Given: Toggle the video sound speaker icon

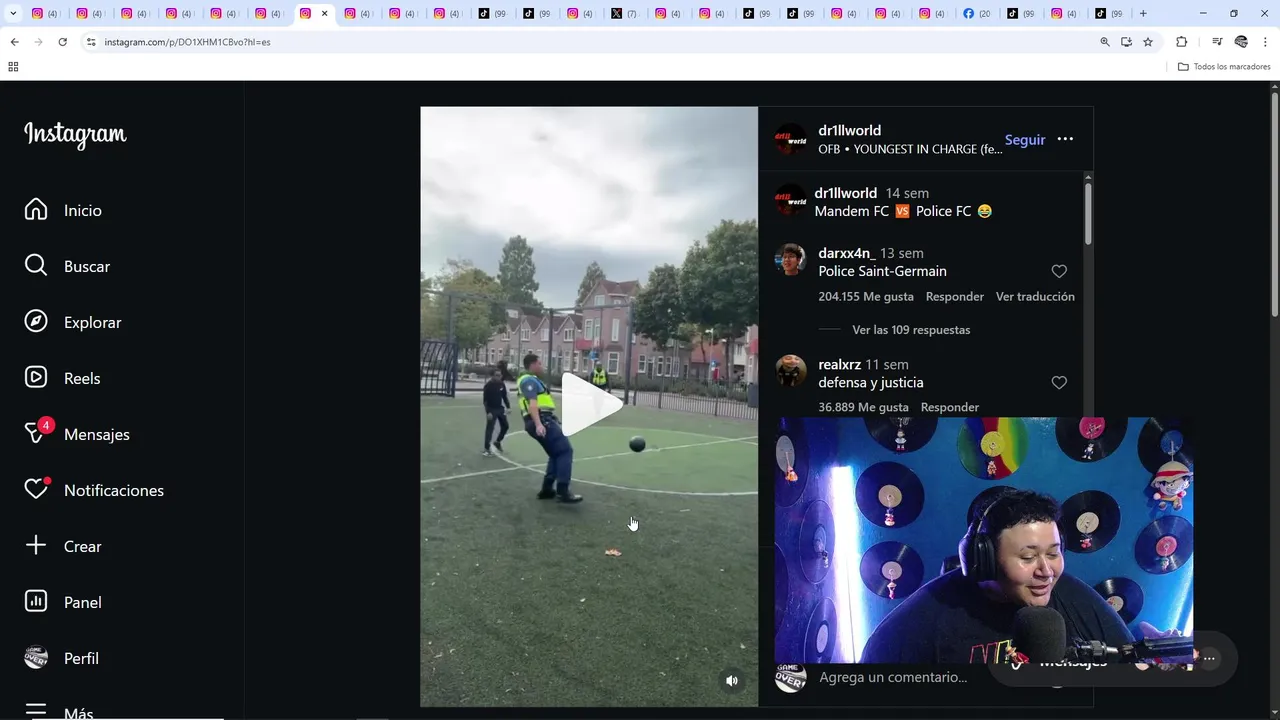Looking at the screenshot, I should (732, 680).
